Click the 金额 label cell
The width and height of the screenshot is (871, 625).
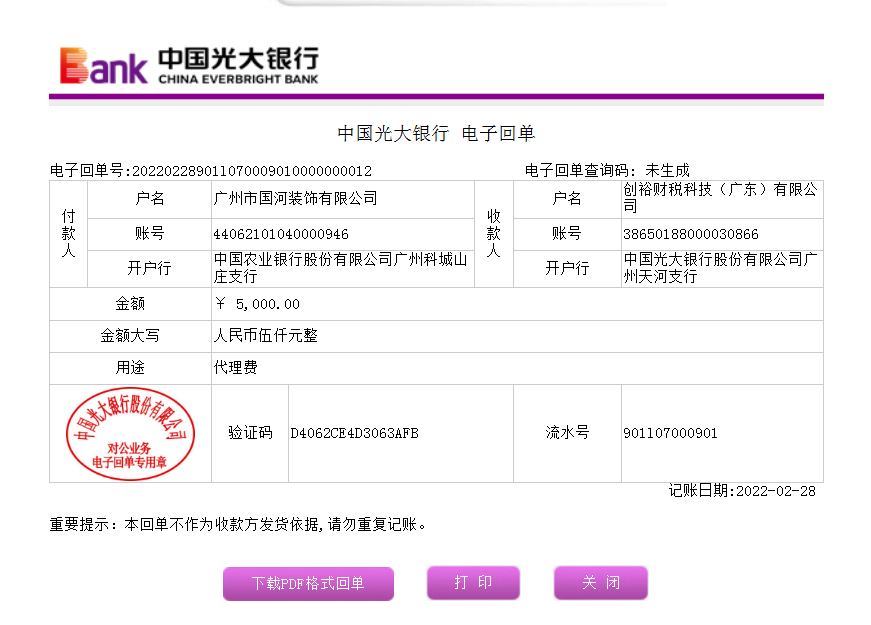pyautogui.click(x=131, y=304)
